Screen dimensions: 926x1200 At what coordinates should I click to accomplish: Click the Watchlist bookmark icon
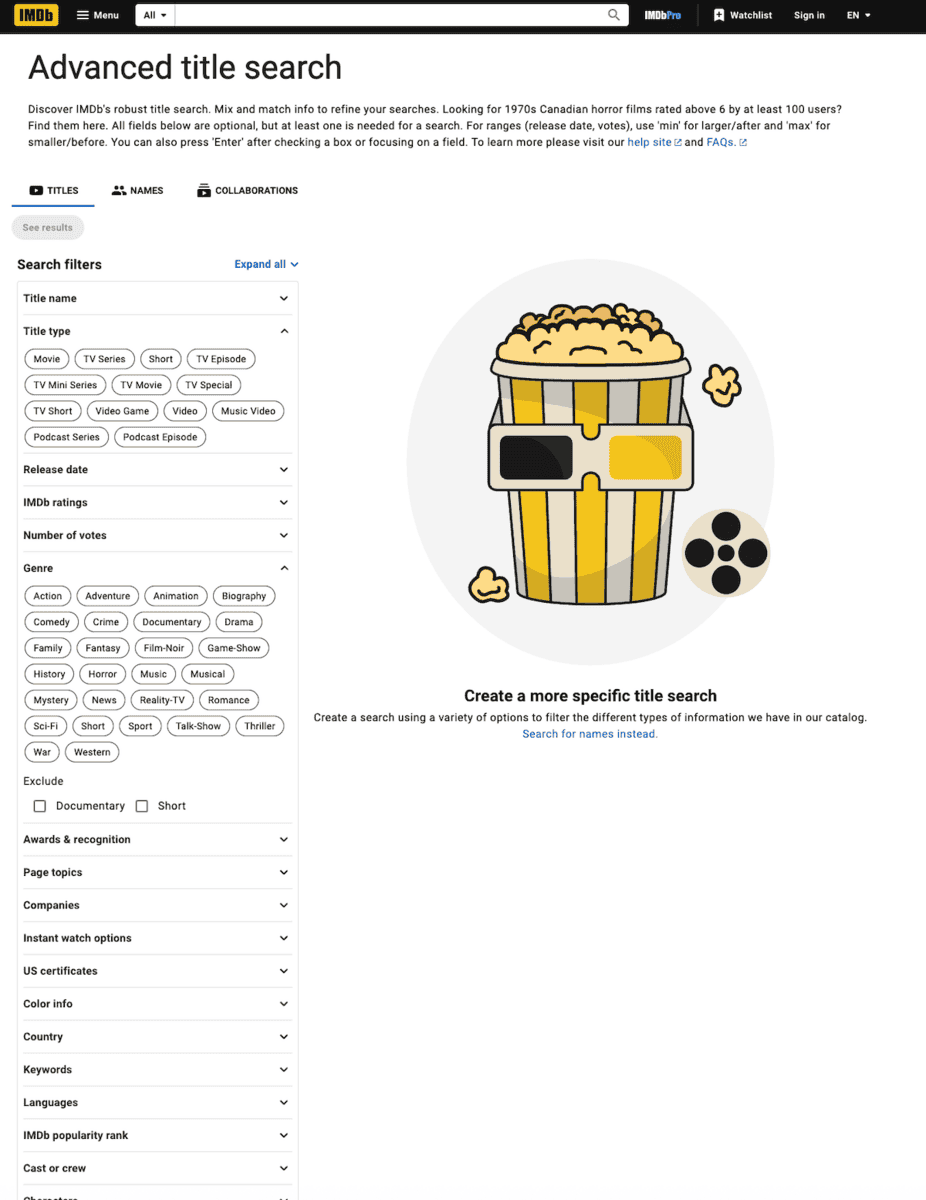pos(719,15)
